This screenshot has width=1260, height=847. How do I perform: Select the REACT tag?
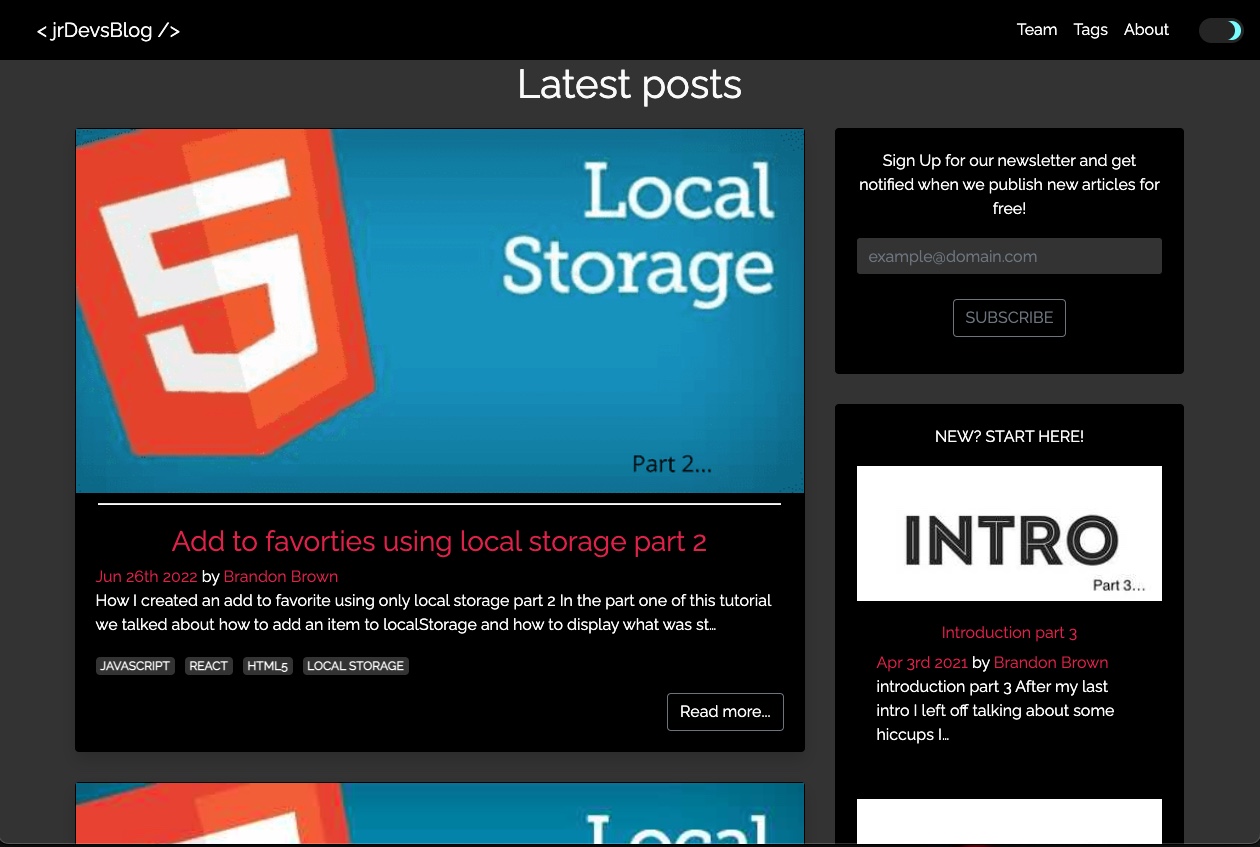tap(209, 666)
